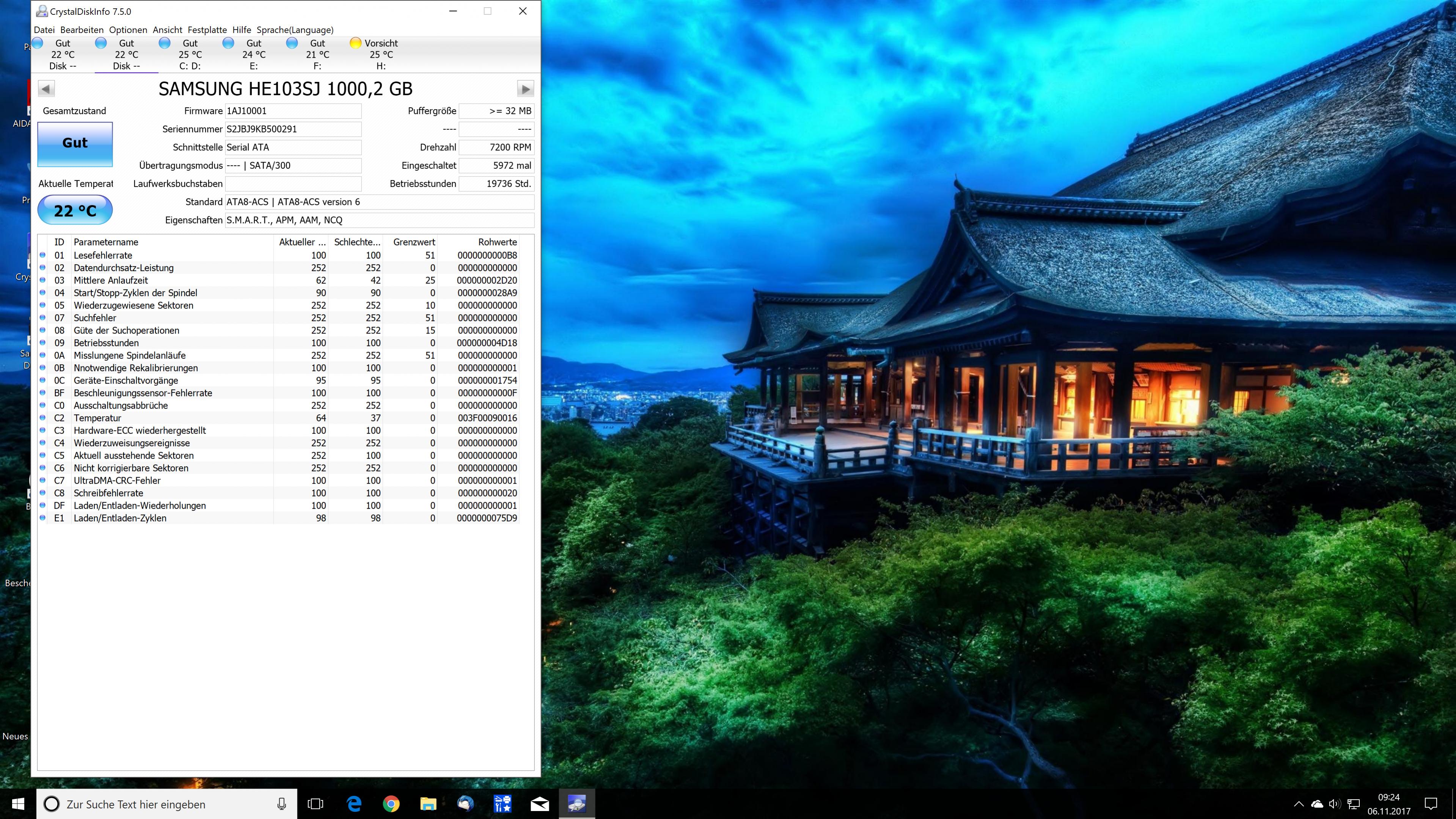Screen dimensions: 1456x819
Task: Show hidden system tray icons
Action: [x=1298, y=804]
